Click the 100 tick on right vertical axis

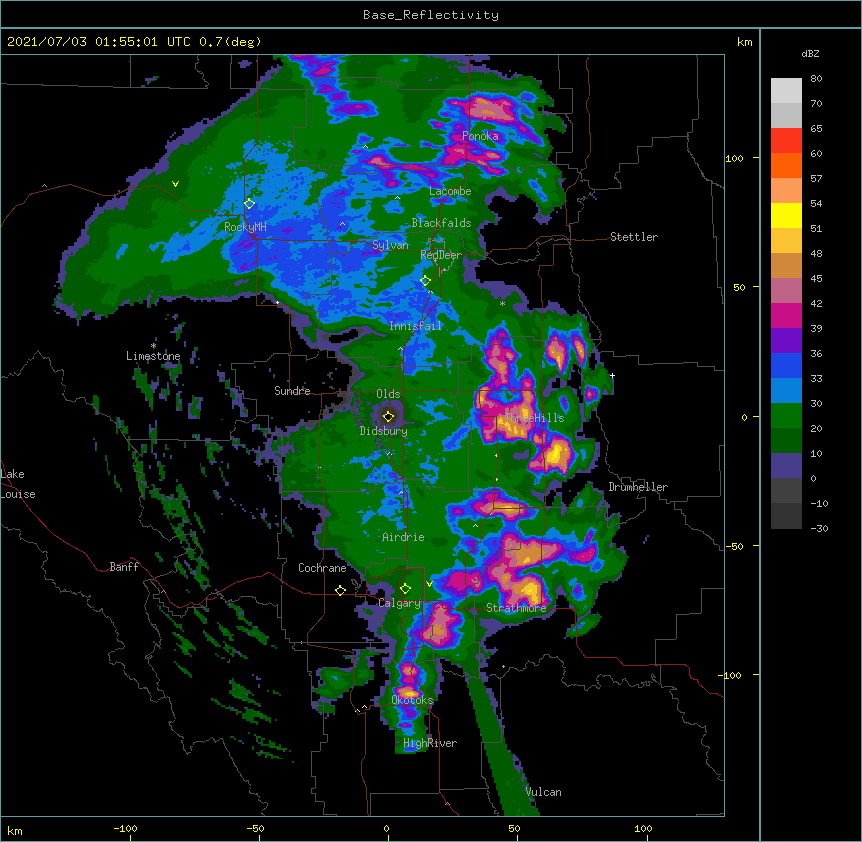tap(734, 158)
